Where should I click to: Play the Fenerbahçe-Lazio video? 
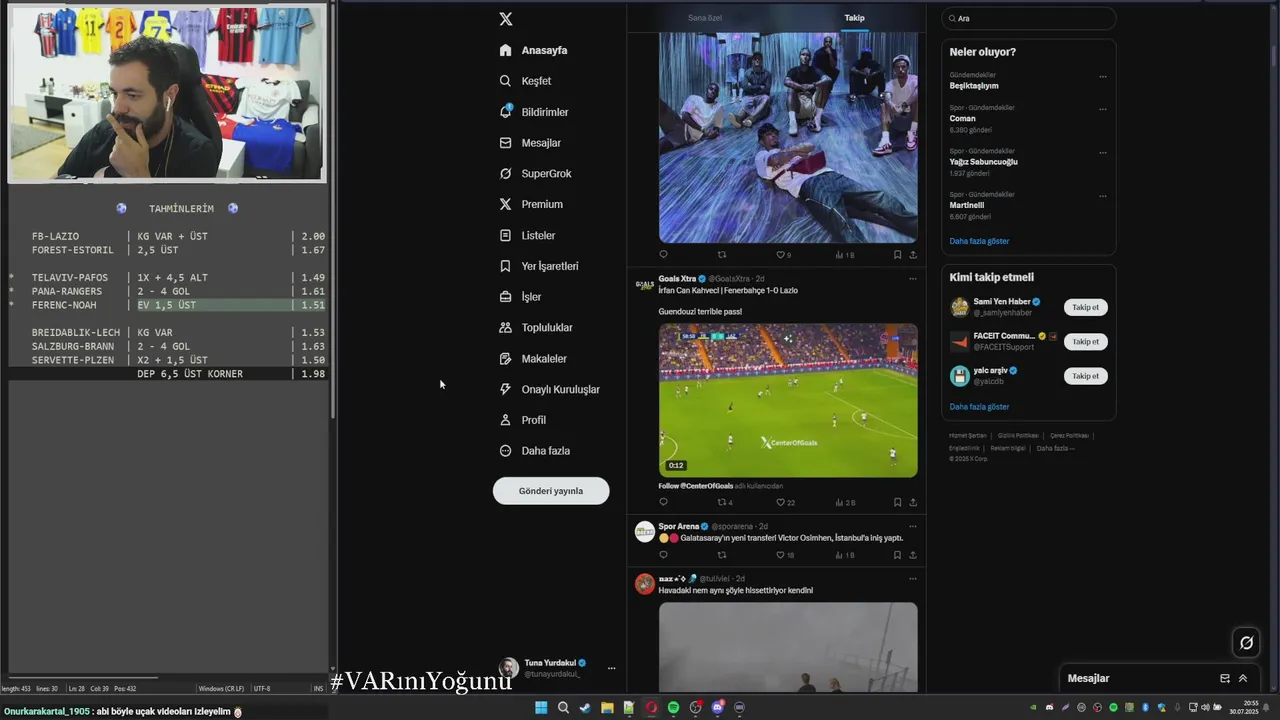coord(788,400)
